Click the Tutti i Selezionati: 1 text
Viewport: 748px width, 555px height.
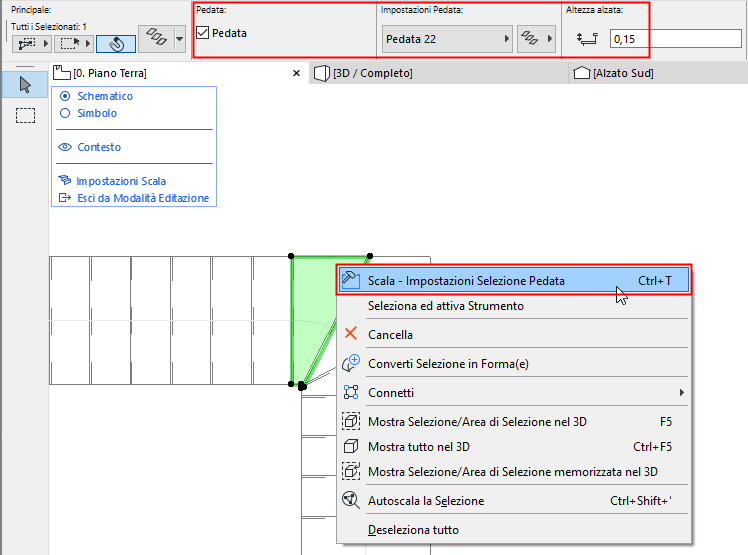click(49, 27)
